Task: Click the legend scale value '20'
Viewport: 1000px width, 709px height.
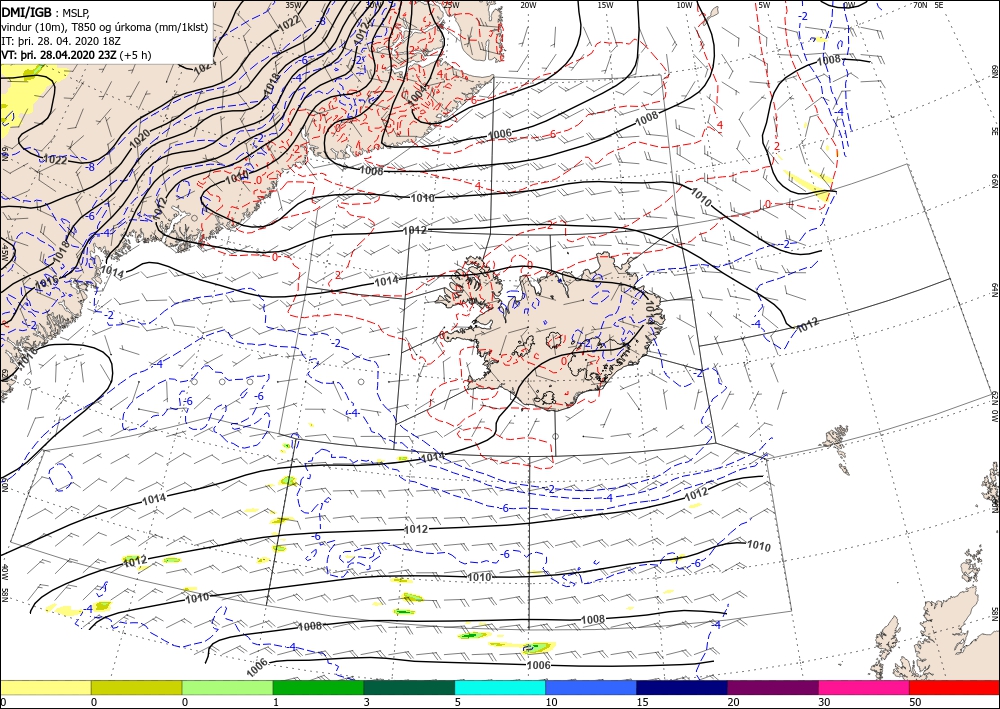Action: click(733, 702)
